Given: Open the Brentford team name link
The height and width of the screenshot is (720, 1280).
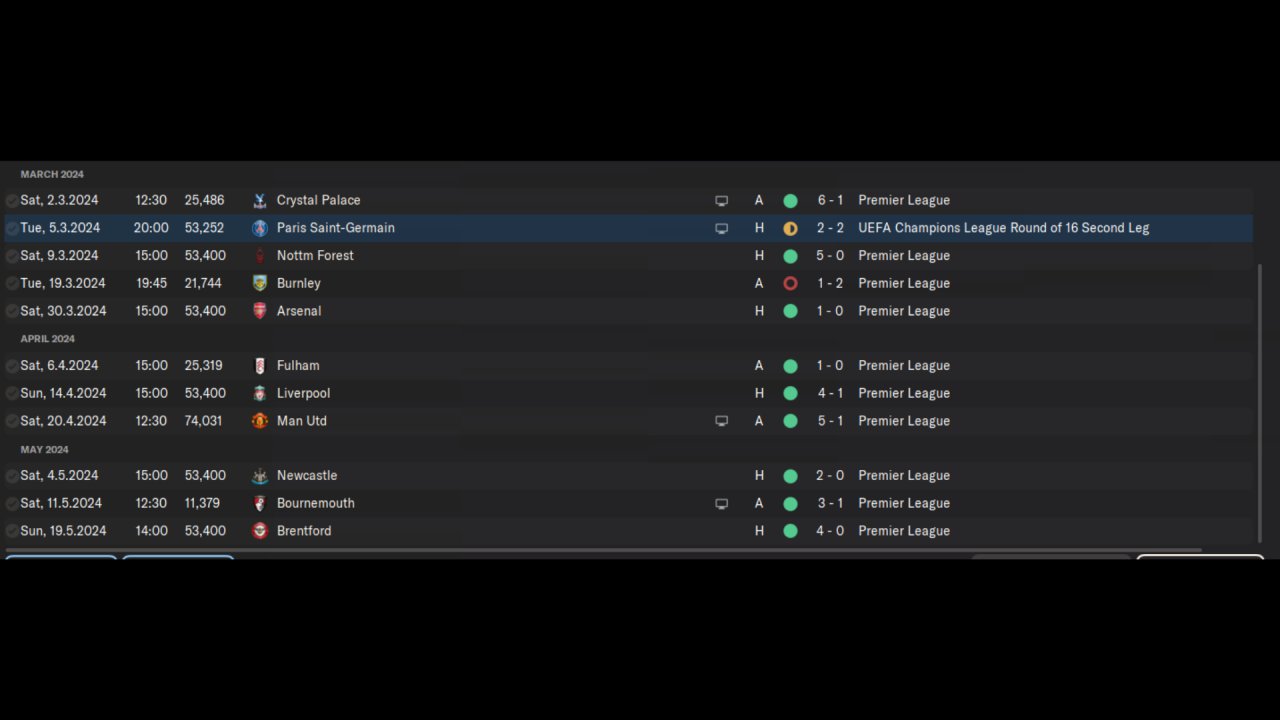Looking at the screenshot, I should [x=304, y=531].
